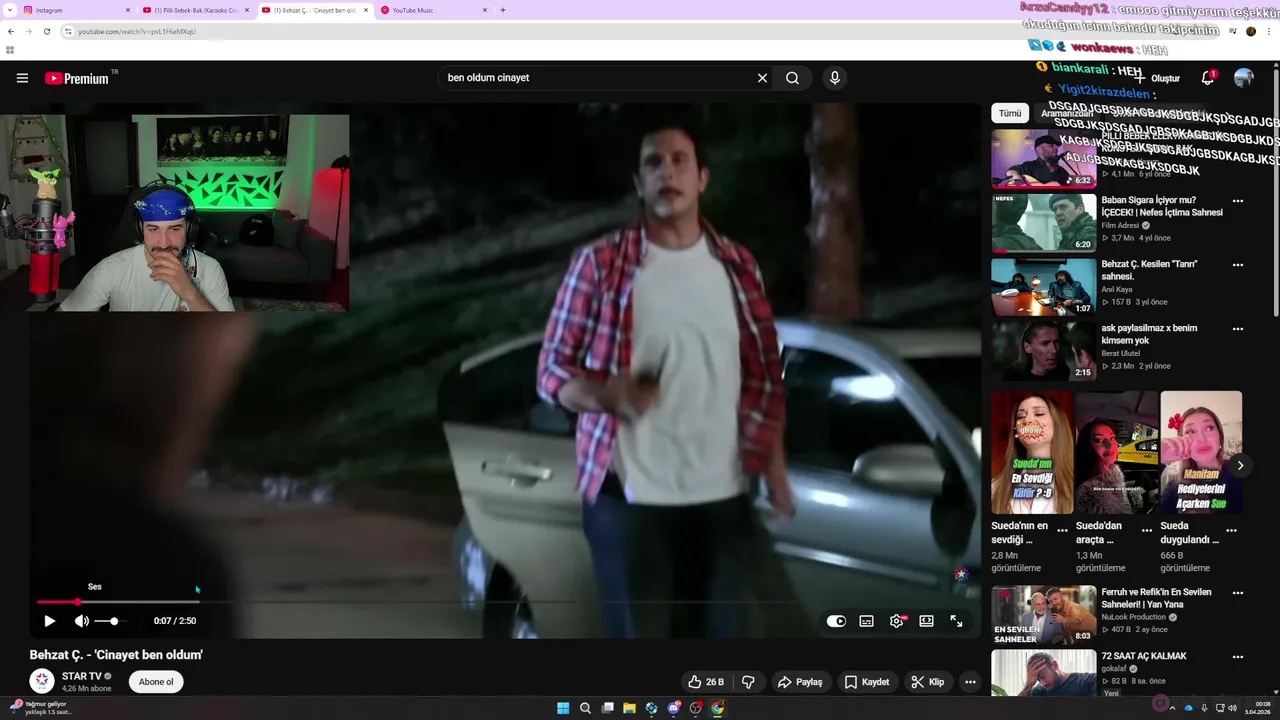1280x720 pixels.
Task: Create a clip with Klip
Action: [x=927, y=682]
